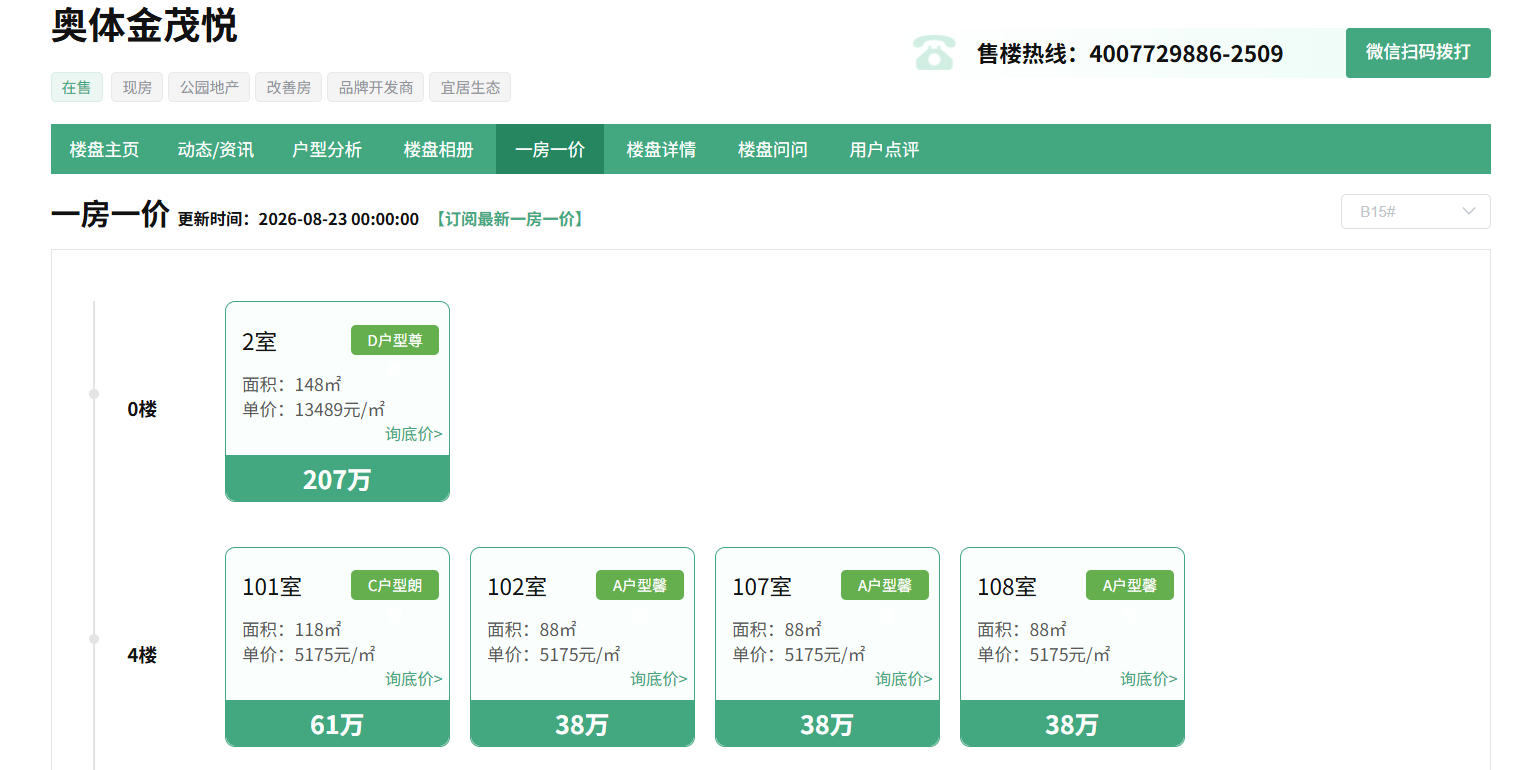Screen dimensions: 1535x770
Task: Click the 改善房 tag
Action: 288,87
